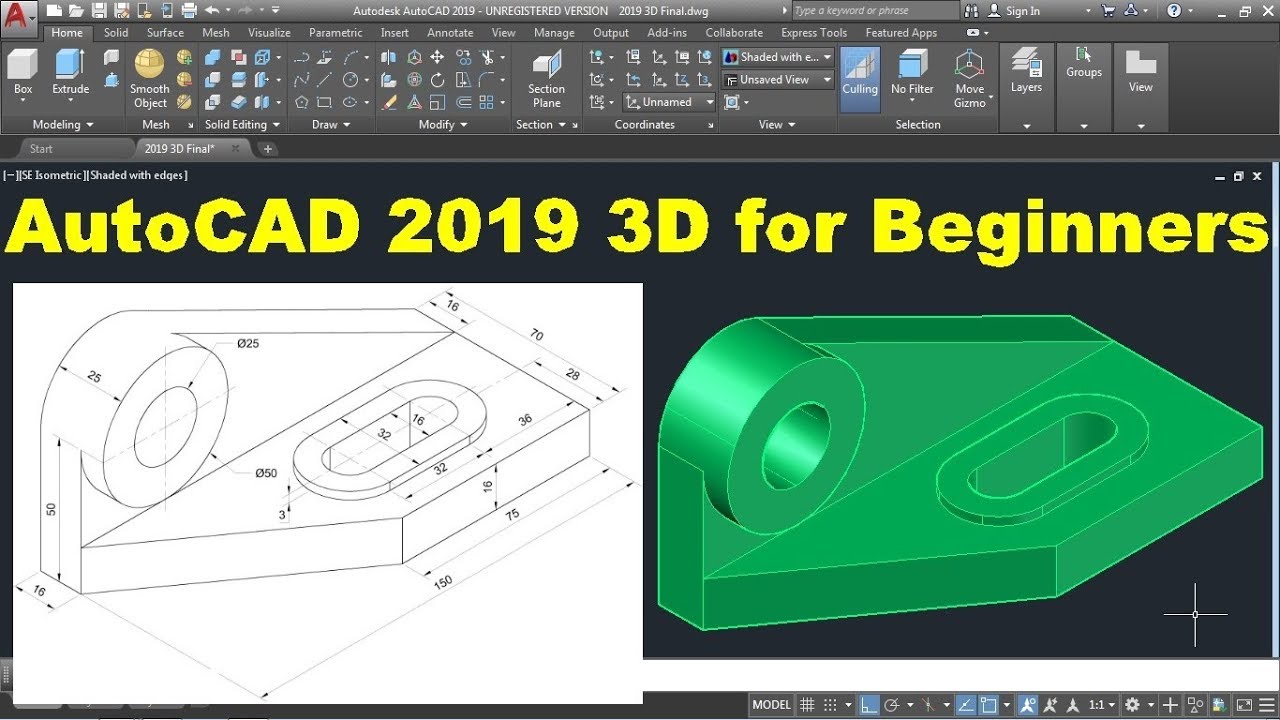Expand the Modeling panel

63,125
